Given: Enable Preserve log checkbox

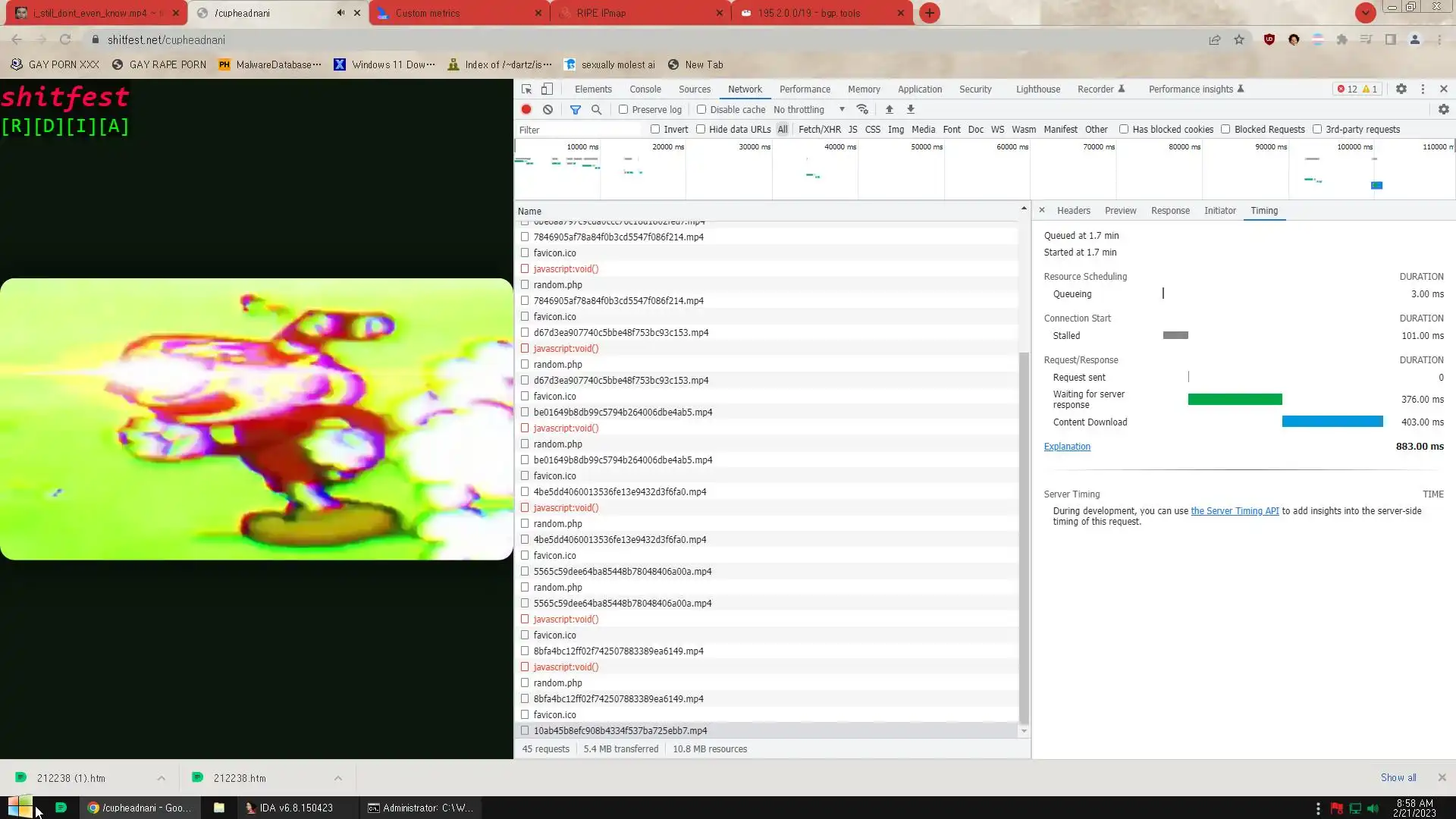Looking at the screenshot, I should (x=623, y=109).
